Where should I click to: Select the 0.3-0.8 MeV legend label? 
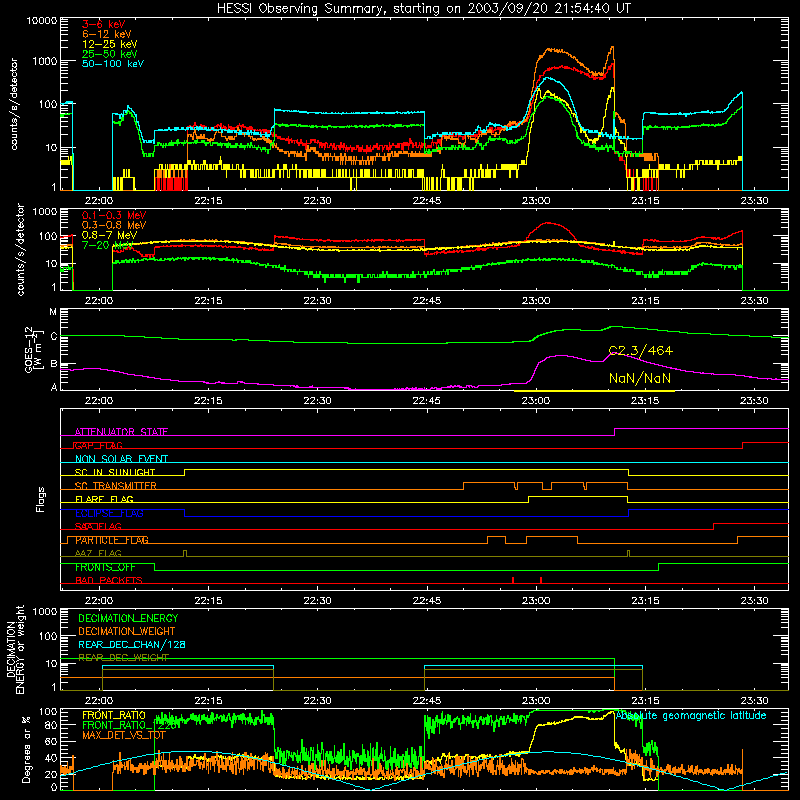(x=114, y=225)
